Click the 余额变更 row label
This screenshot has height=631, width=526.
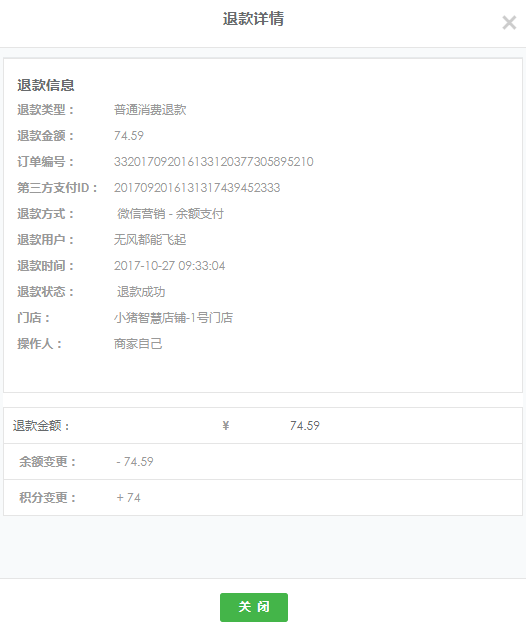[x=47, y=462]
